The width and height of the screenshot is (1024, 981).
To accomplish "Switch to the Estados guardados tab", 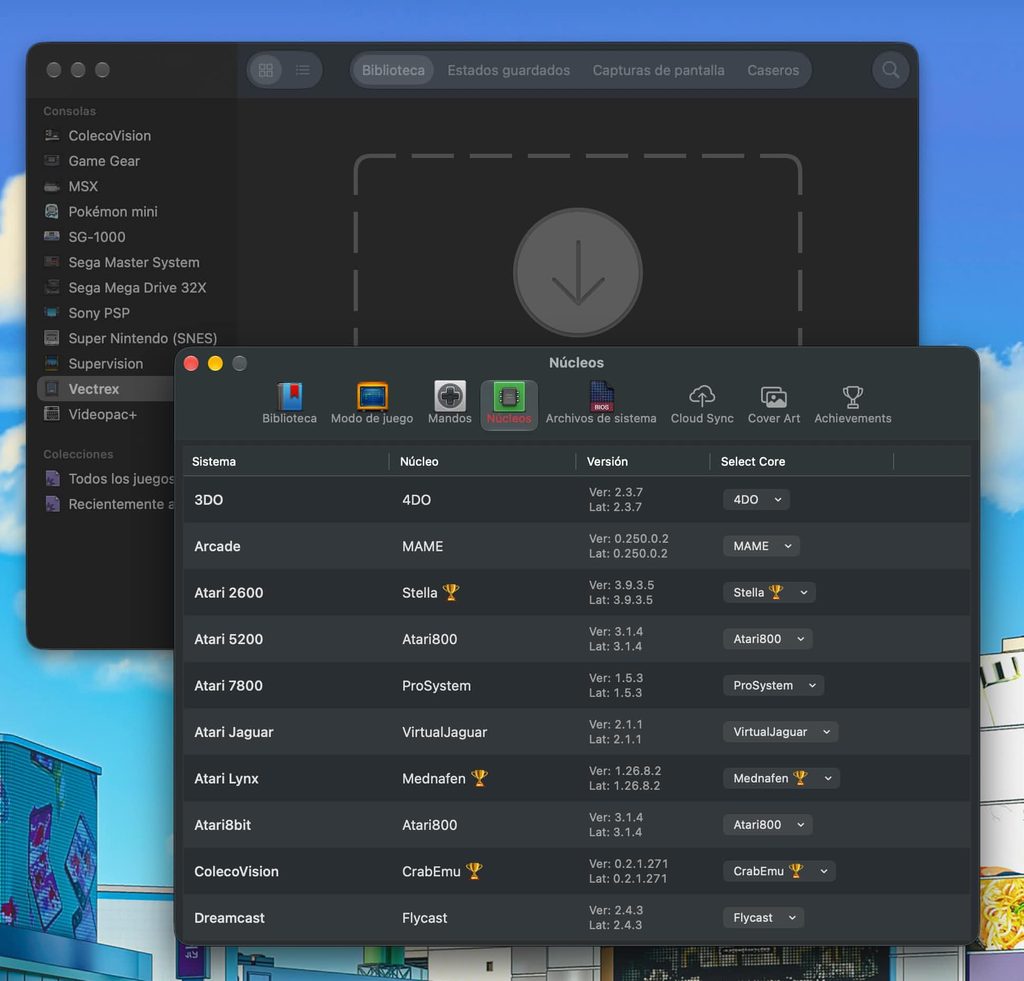I will click(x=508, y=70).
